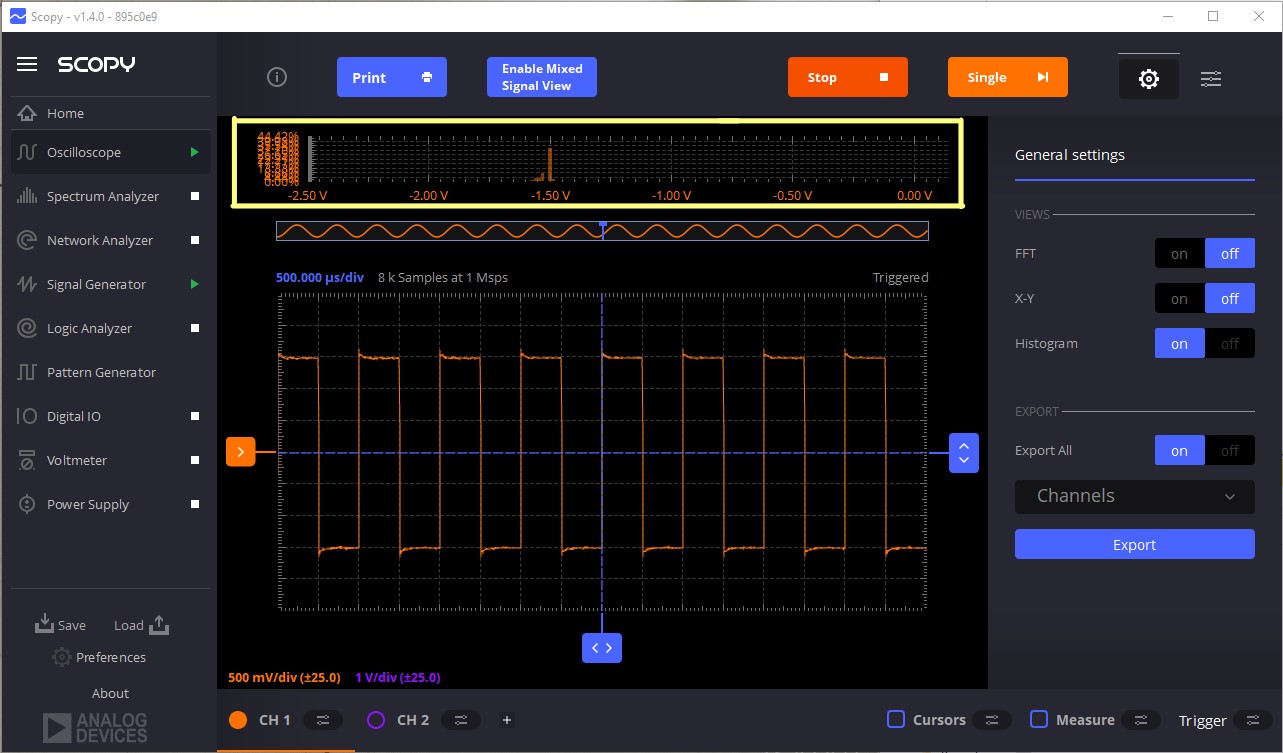The image size is (1283, 753).
Task: Open the General settings gear icon
Action: (1148, 78)
